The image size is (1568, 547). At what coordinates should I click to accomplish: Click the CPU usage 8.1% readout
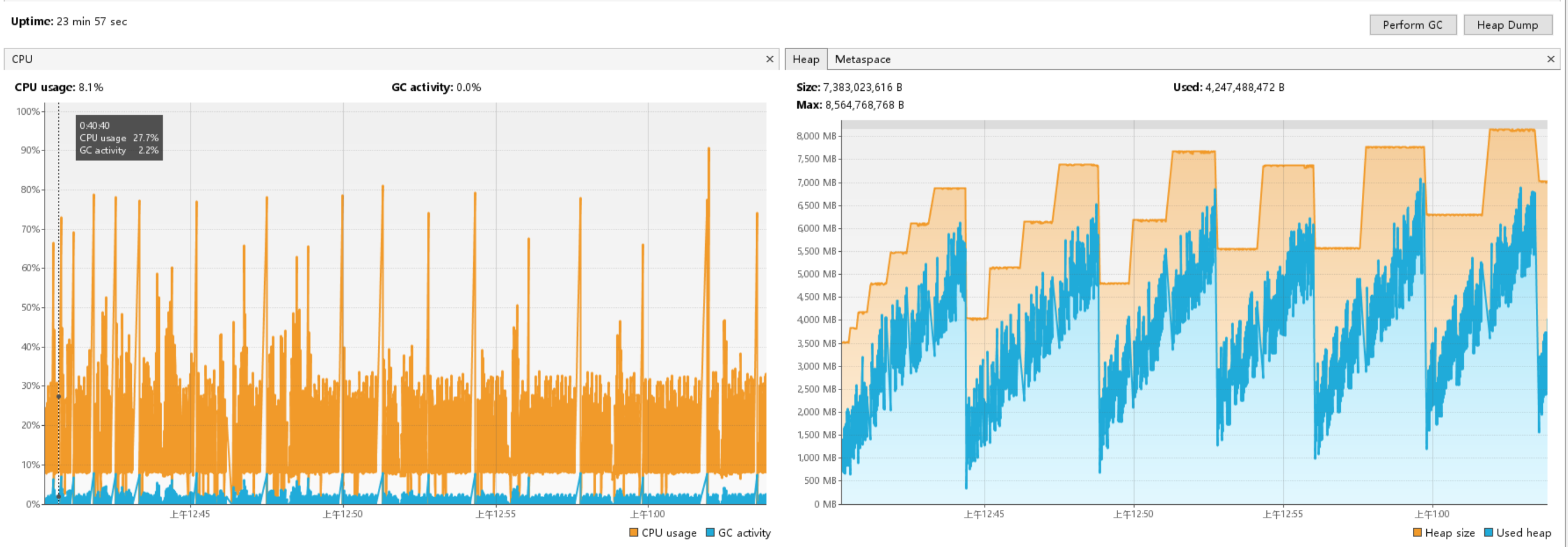[59, 87]
